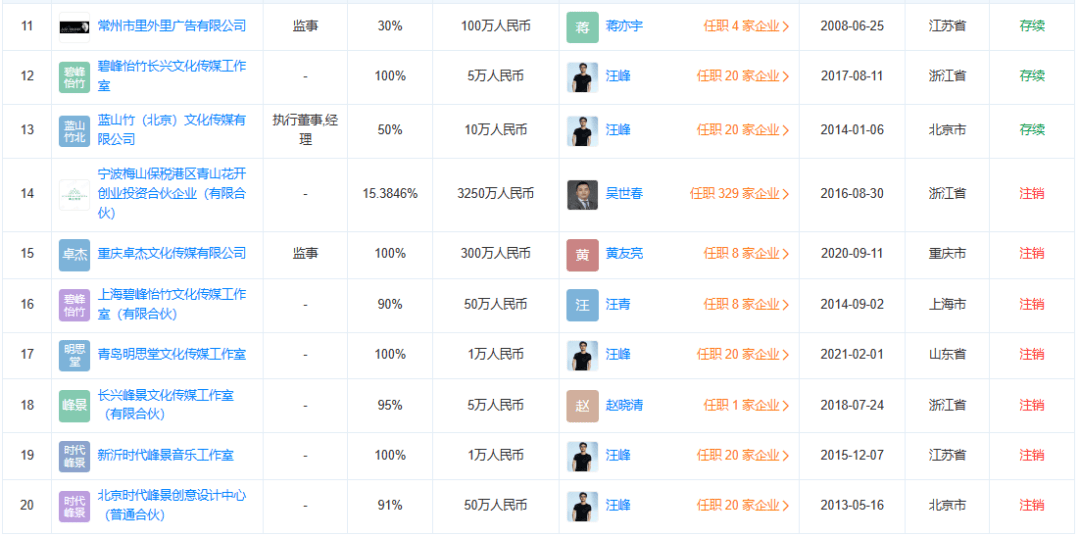Image resolution: width=1080 pixels, height=538 pixels.
Task: Click the name link 汪青
Action: click(x=618, y=304)
